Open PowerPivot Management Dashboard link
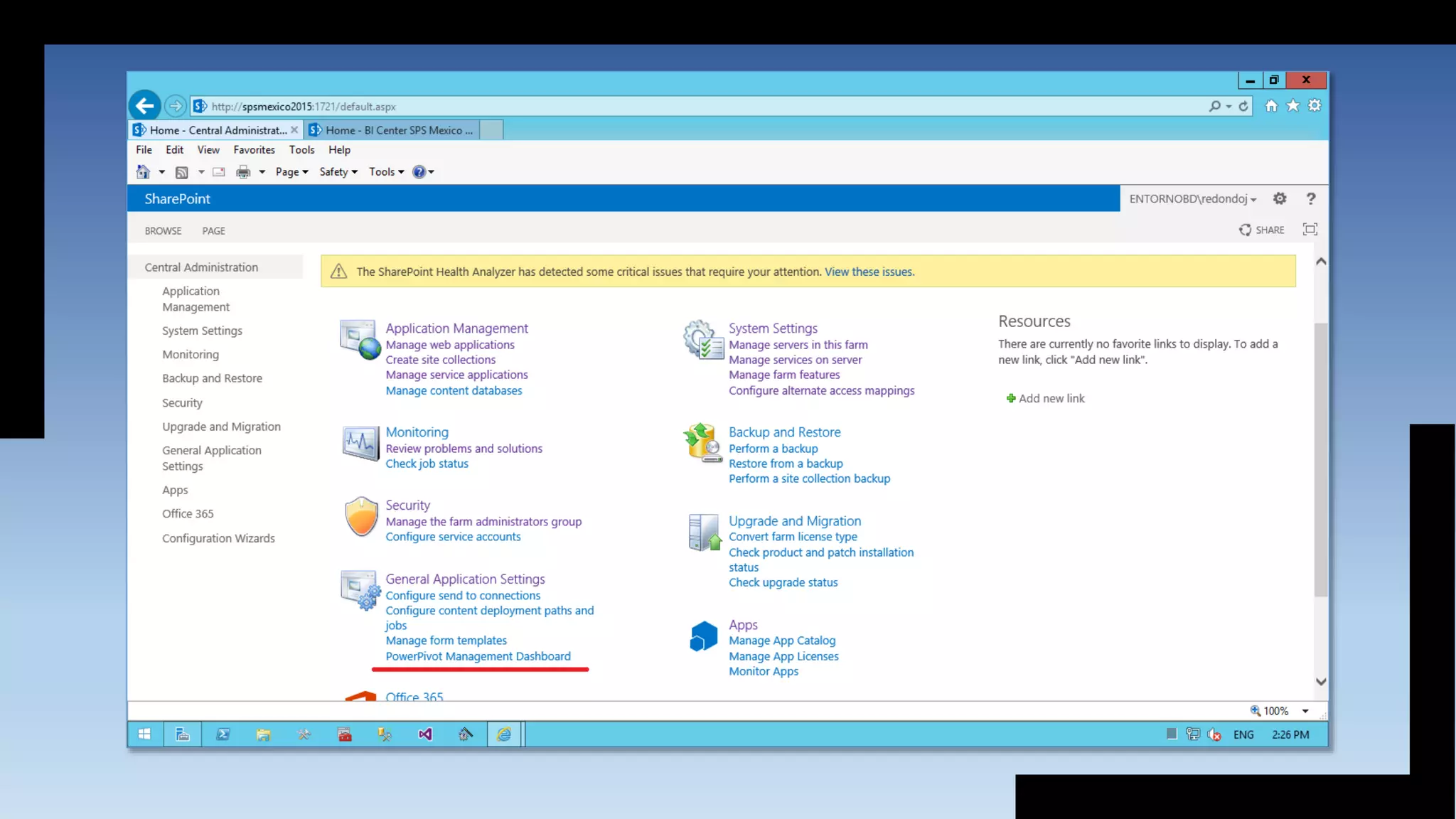 pos(478,656)
